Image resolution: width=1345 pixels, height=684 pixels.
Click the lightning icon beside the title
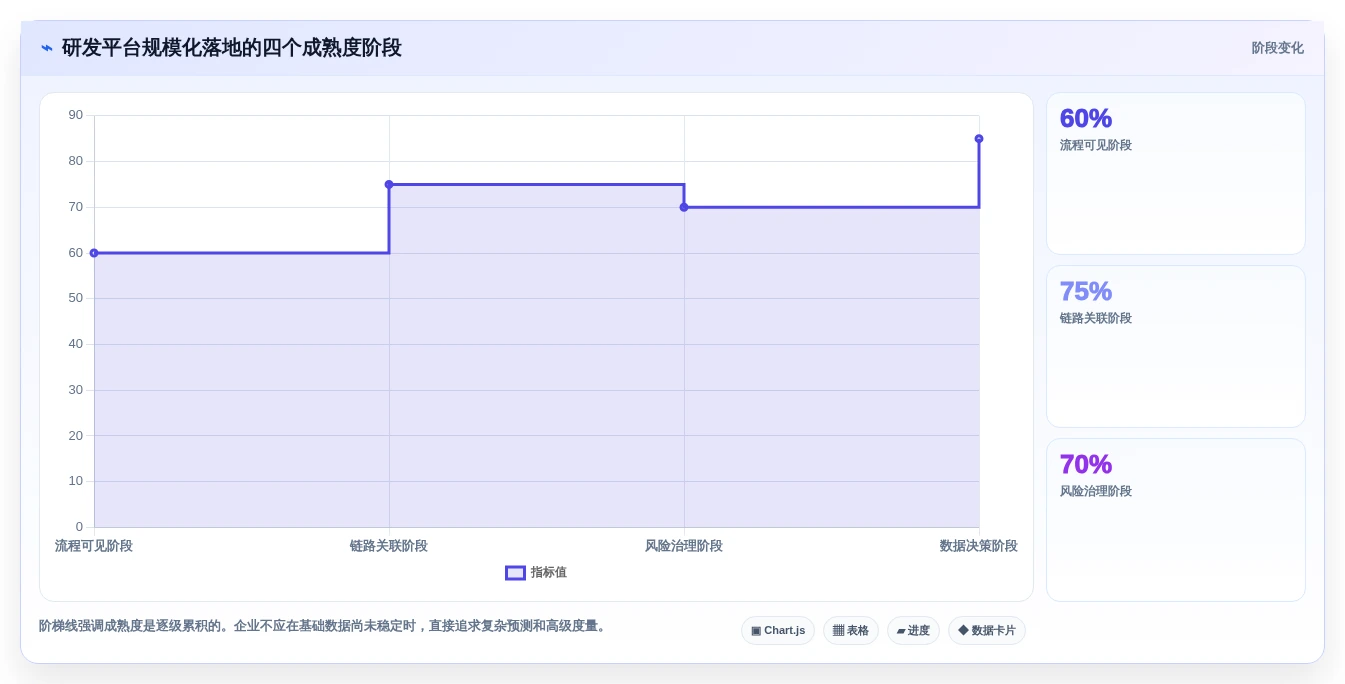tap(47, 48)
